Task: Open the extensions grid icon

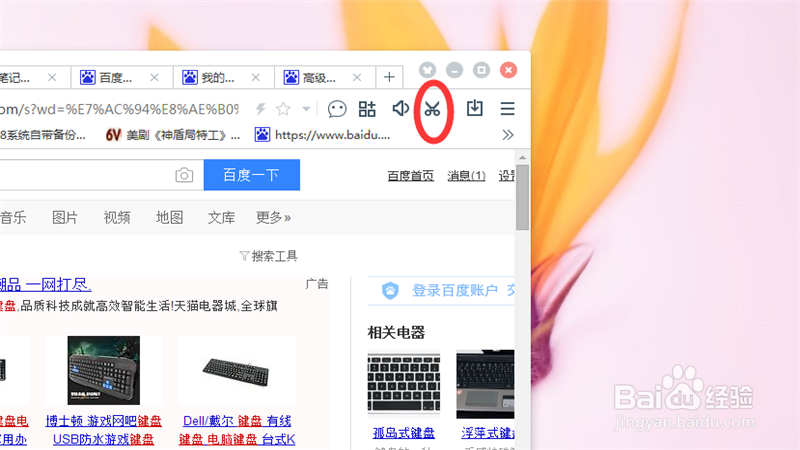Action: click(367, 109)
